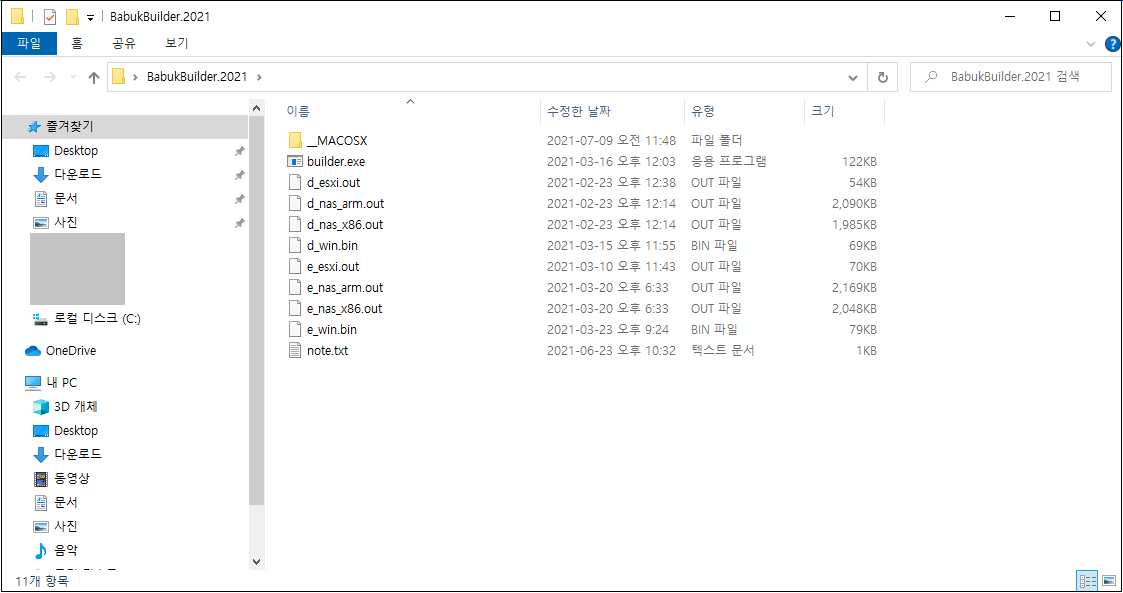This screenshot has height=593, width=1123.
Task: Select 내 PC in the navigation pane
Action: 62,382
